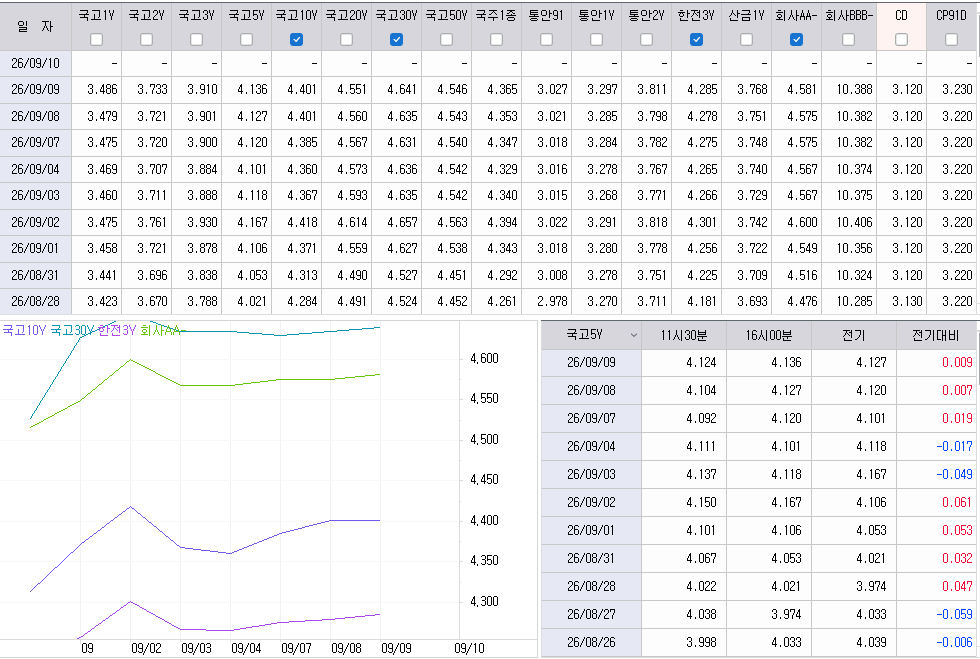The height and width of the screenshot is (659, 980).
Task: Click the 한전3Y chart legend label
Action: (x=117, y=330)
